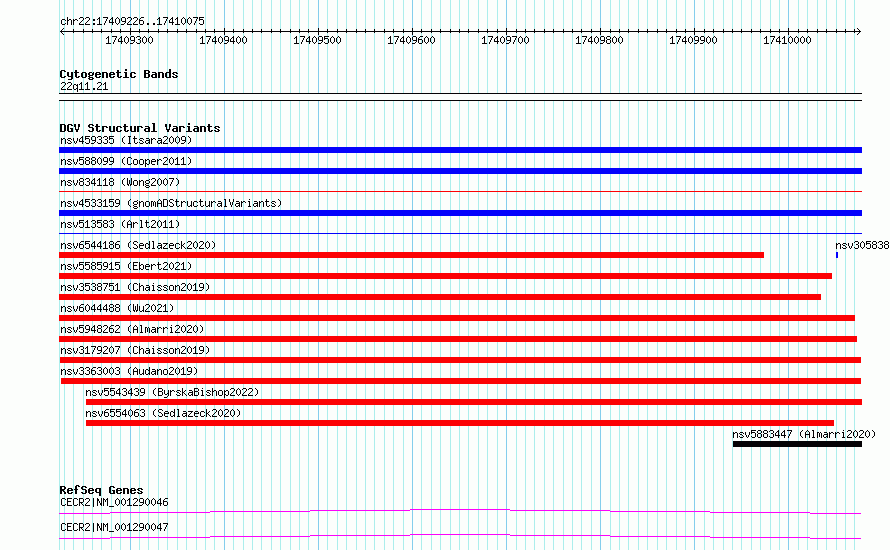This screenshot has height=550, width=890.
Task: Open nsv4533159 (gnomADStructuralVariants) label
Action: (x=171, y=203)
